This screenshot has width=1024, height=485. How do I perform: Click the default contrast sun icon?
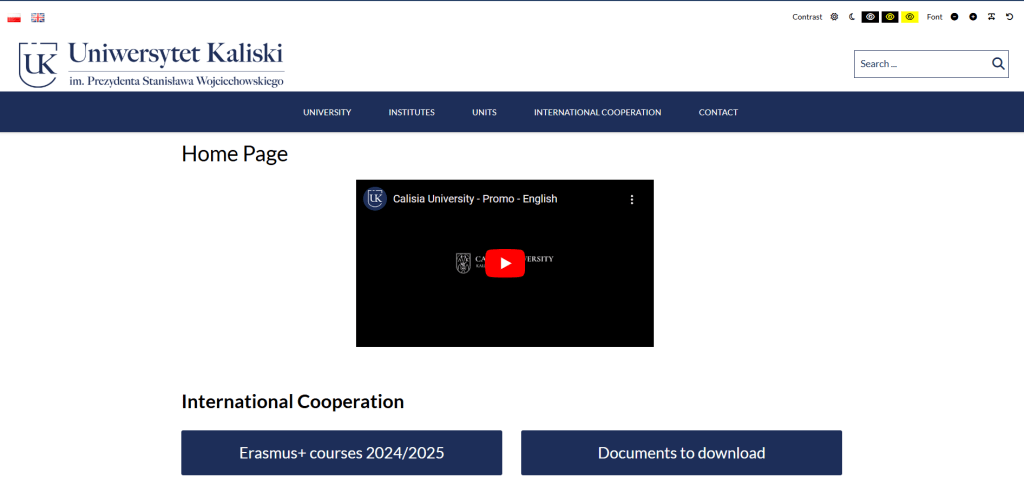pos(835,17)
